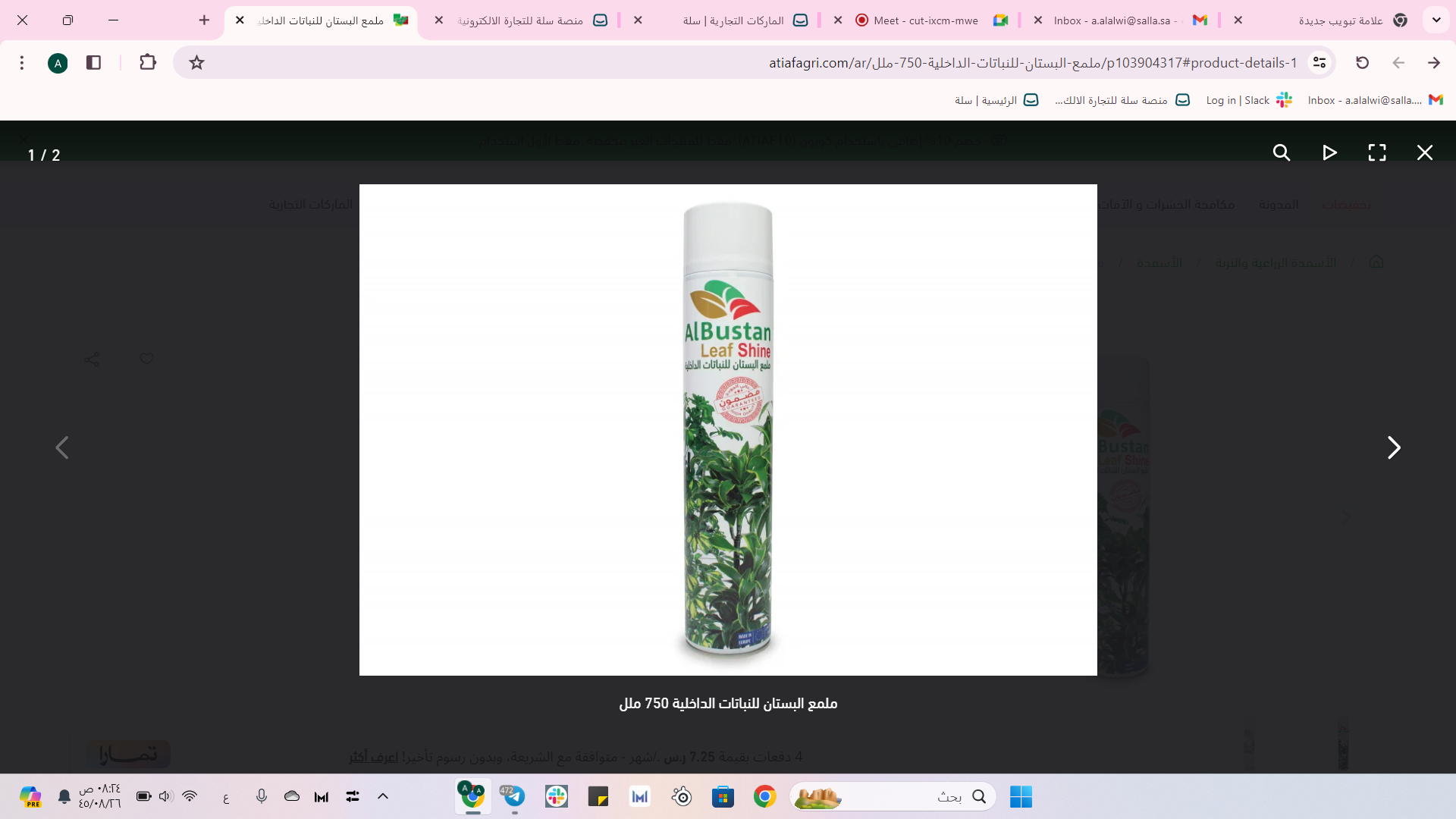The height and width of the screenshot is (819, 1456).
Task: Open Chrome extensions puzzle icon
Action: click(148, 62)
